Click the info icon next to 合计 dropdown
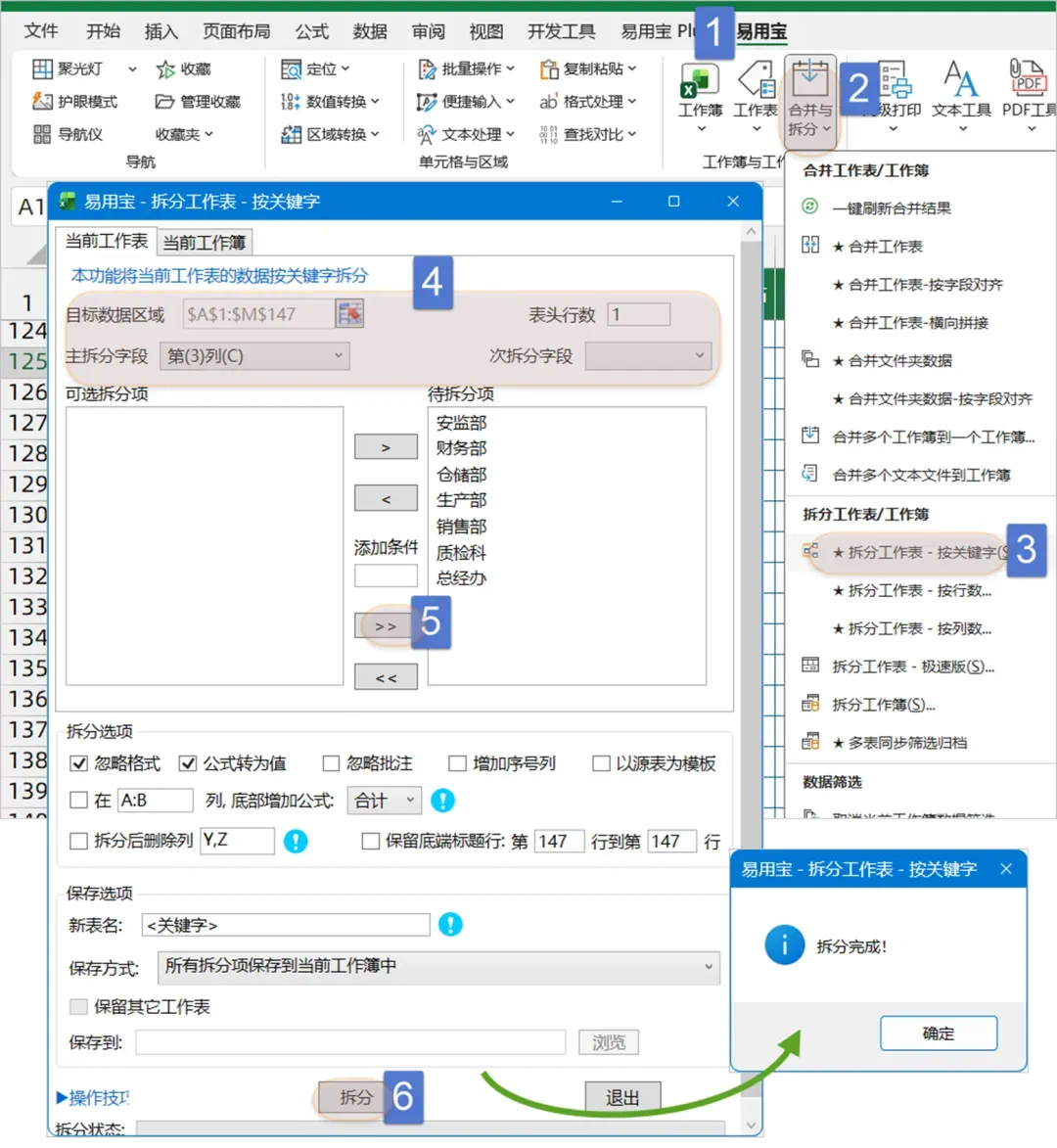This screenshot has height=1148, width=1057. (442, 801)
